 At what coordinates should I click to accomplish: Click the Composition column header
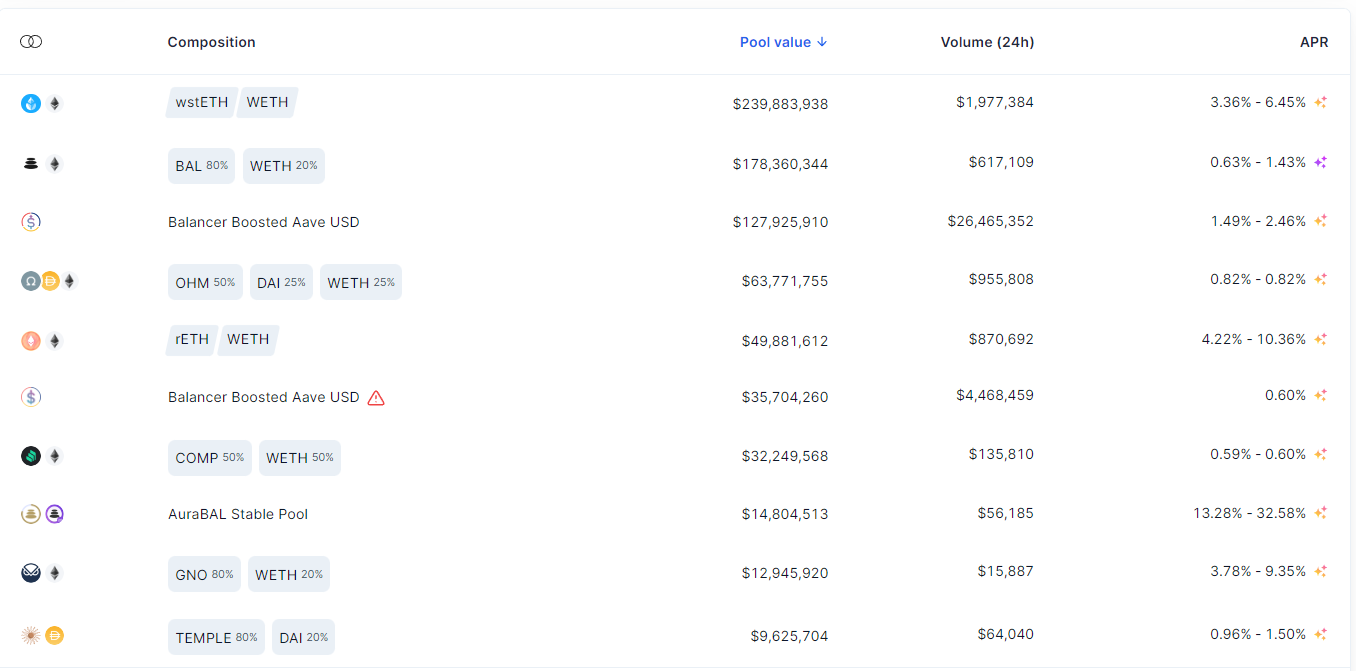(x=211, y=42)
